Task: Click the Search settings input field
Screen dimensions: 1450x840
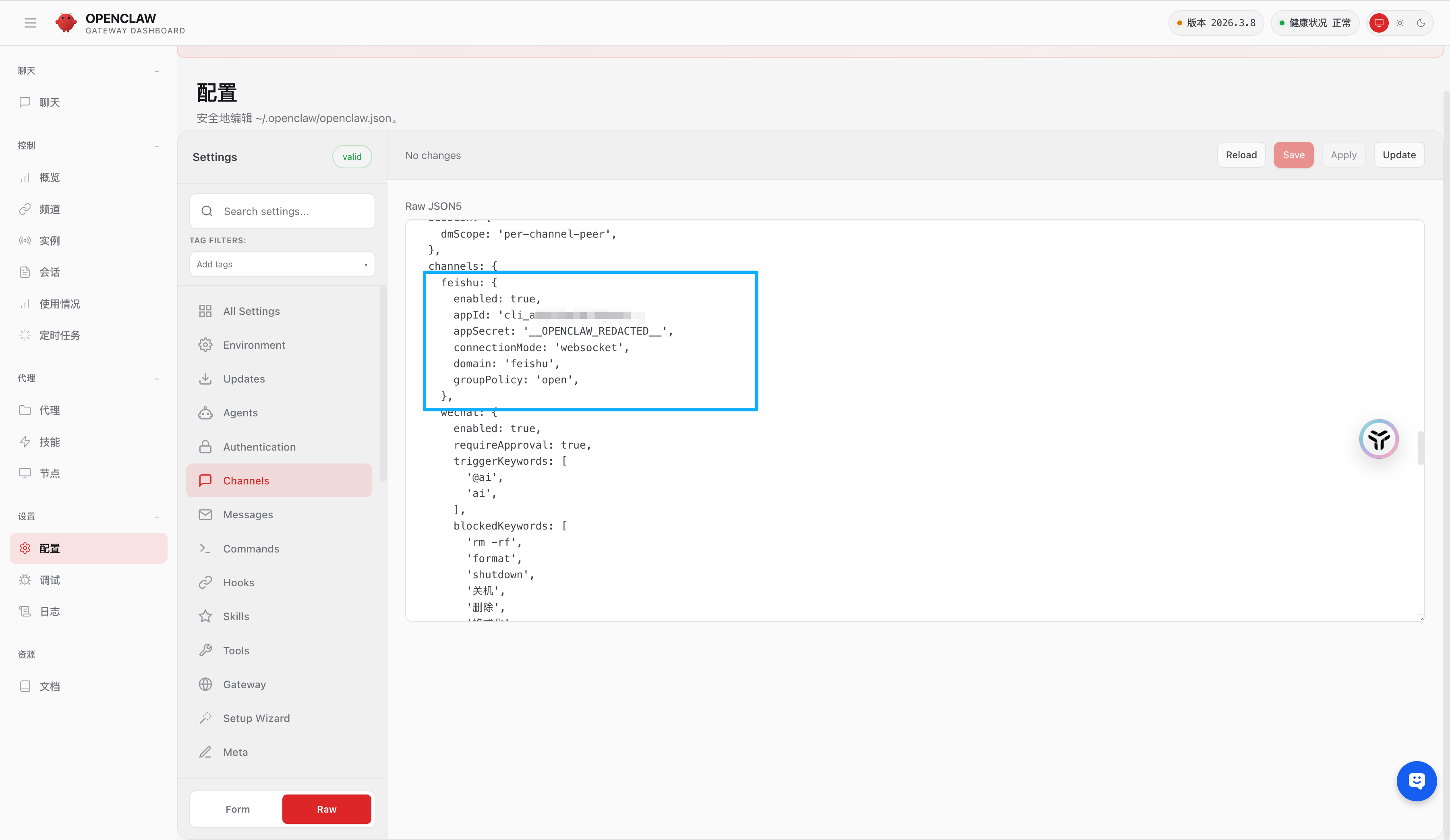Action: pyautogui.click(x=282, y=211)
